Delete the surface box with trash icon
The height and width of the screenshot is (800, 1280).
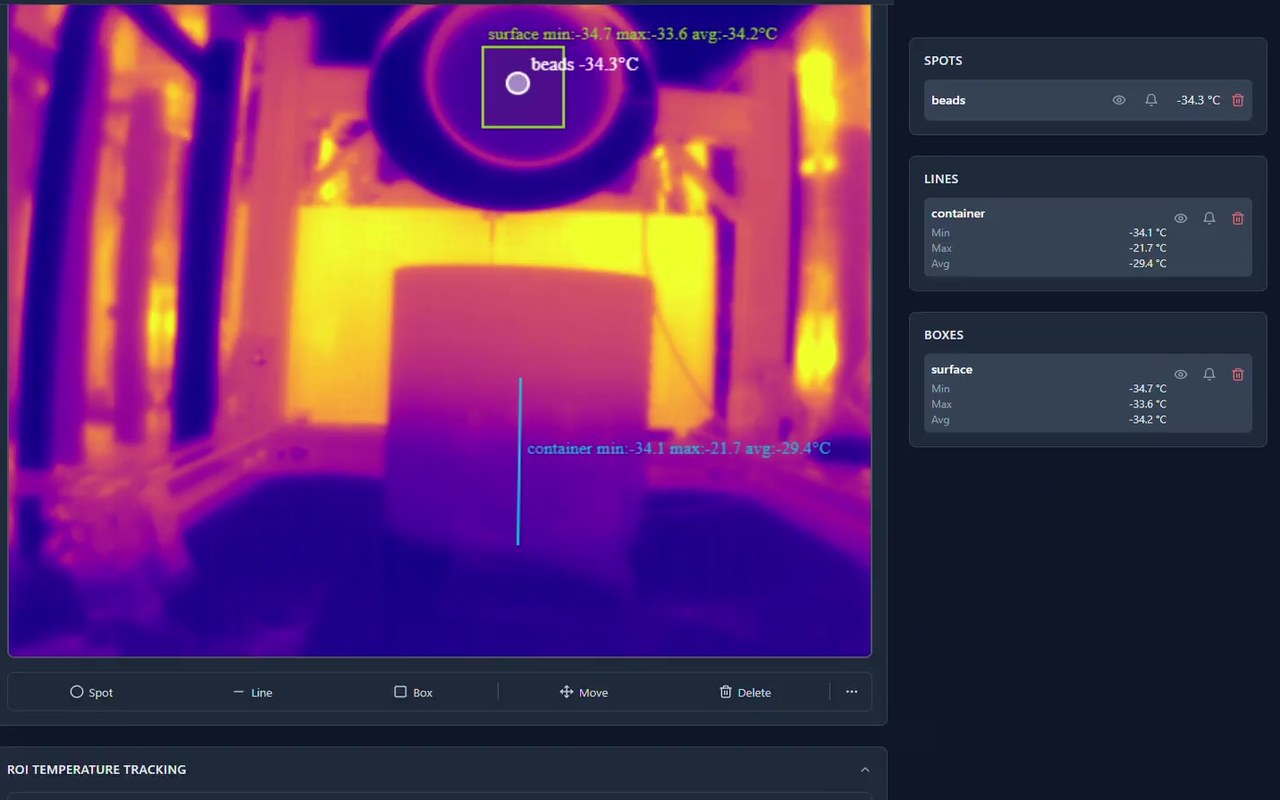[1238, 374]
